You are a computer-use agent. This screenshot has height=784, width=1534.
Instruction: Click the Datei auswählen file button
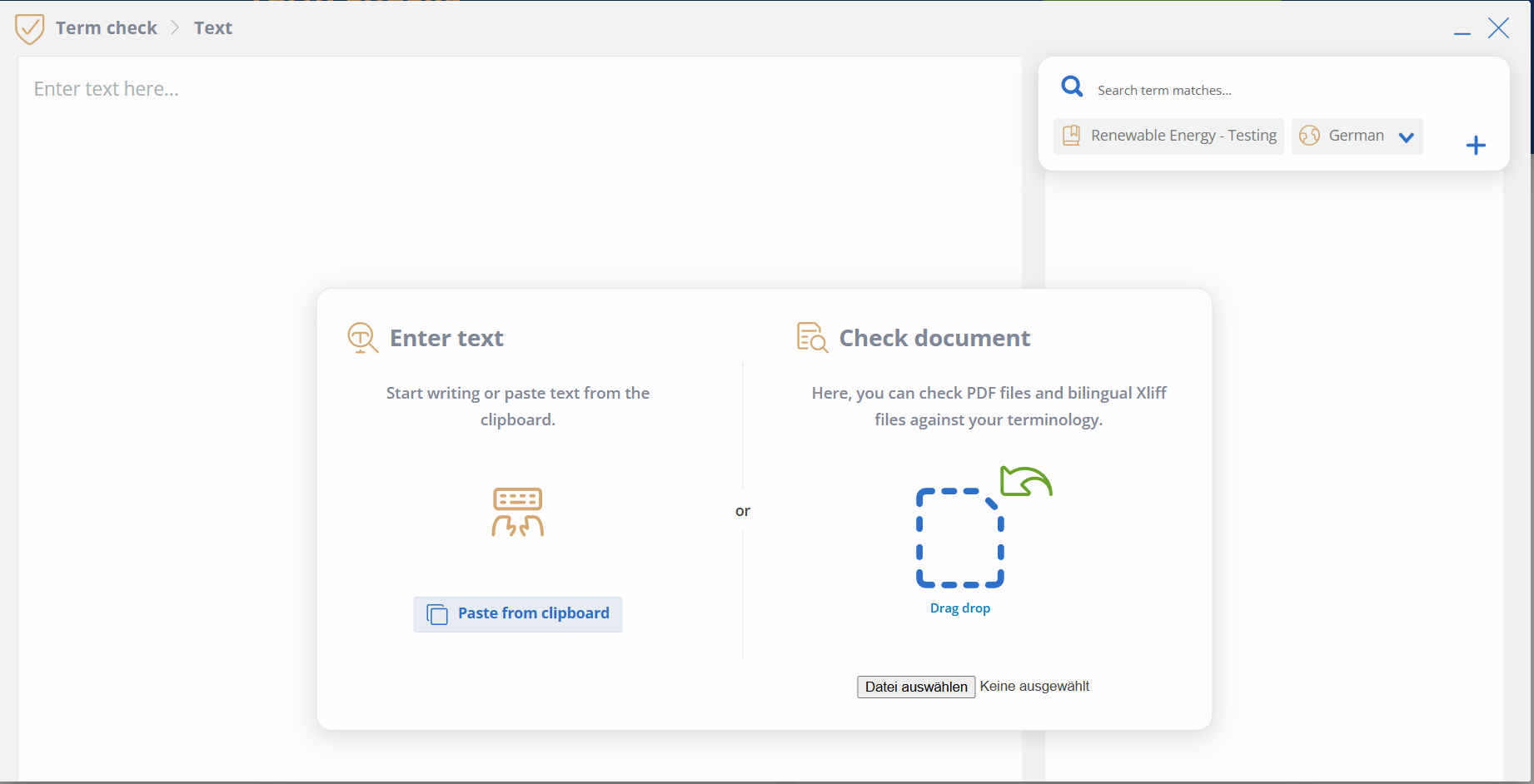916,687
